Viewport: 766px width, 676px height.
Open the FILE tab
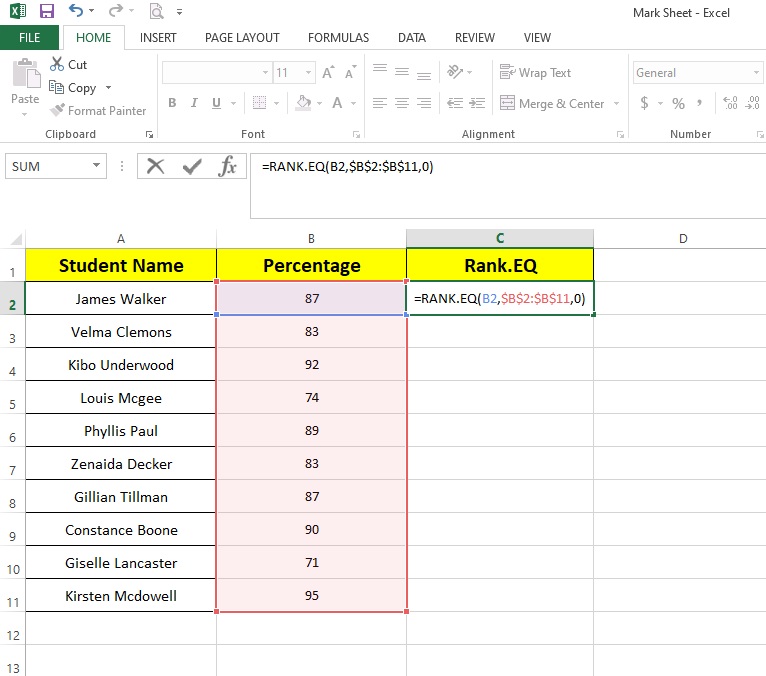pos(29,38)
